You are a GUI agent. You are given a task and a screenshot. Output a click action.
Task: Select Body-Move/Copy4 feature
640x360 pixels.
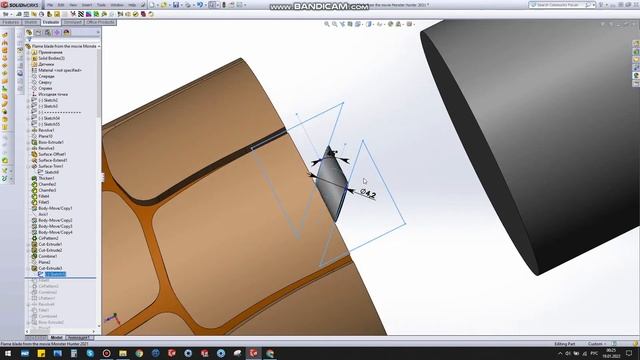pyautogui.click(x=56, y=232)
